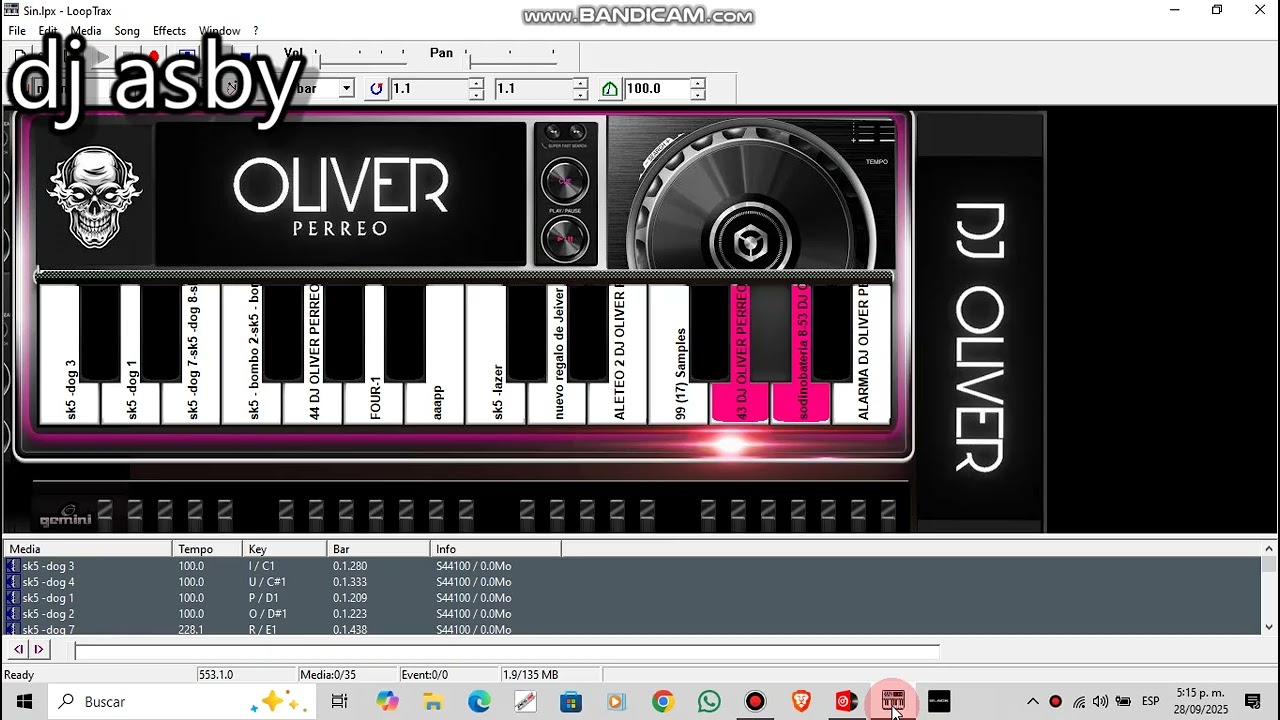The height and width of the screenshot is (720, 1280).
Task: Open Bandicam recorder from taskbar
Action: 755,702
